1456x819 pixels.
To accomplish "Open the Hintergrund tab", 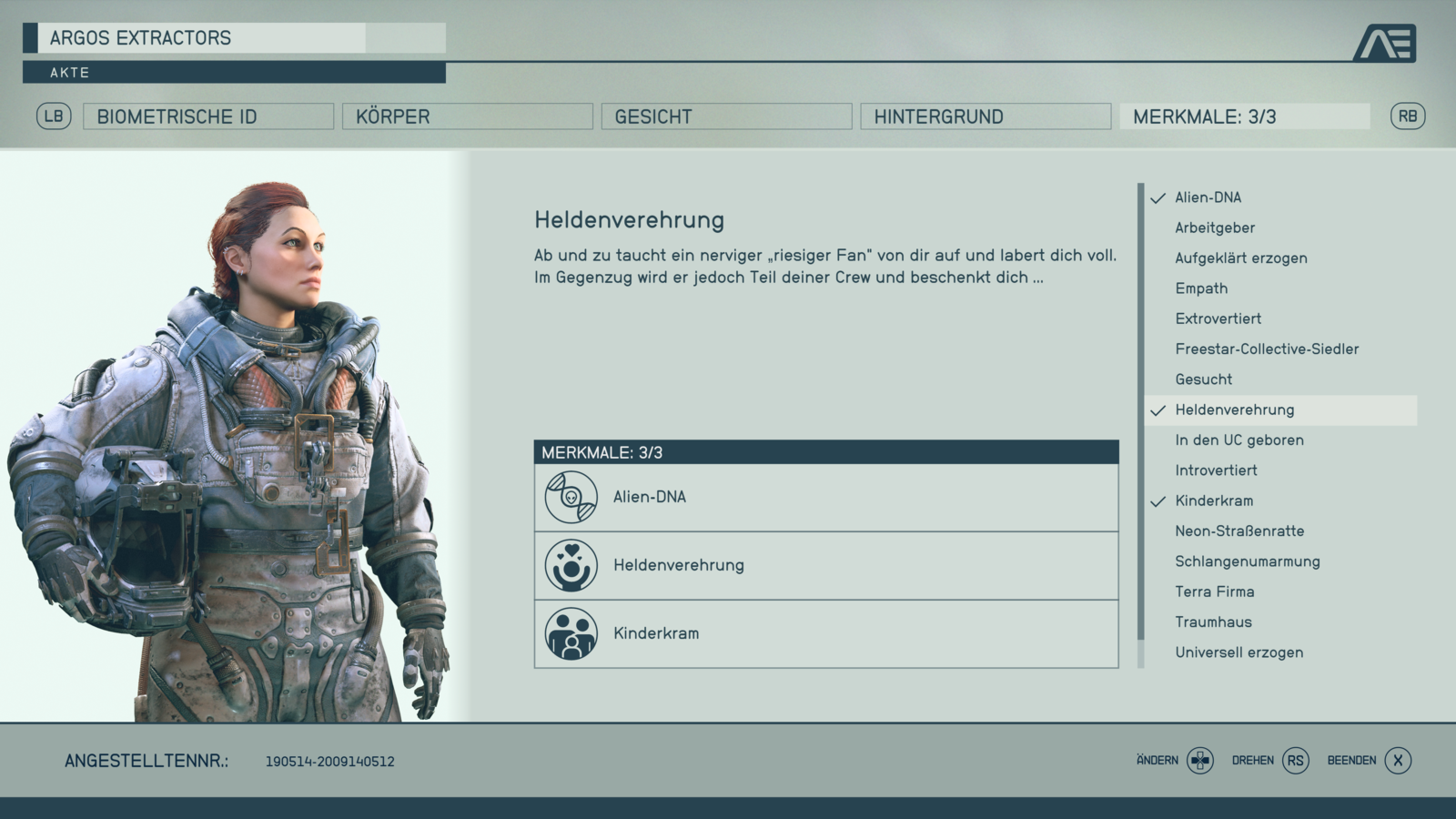I will pyautogui.click(x=986, y=116).
